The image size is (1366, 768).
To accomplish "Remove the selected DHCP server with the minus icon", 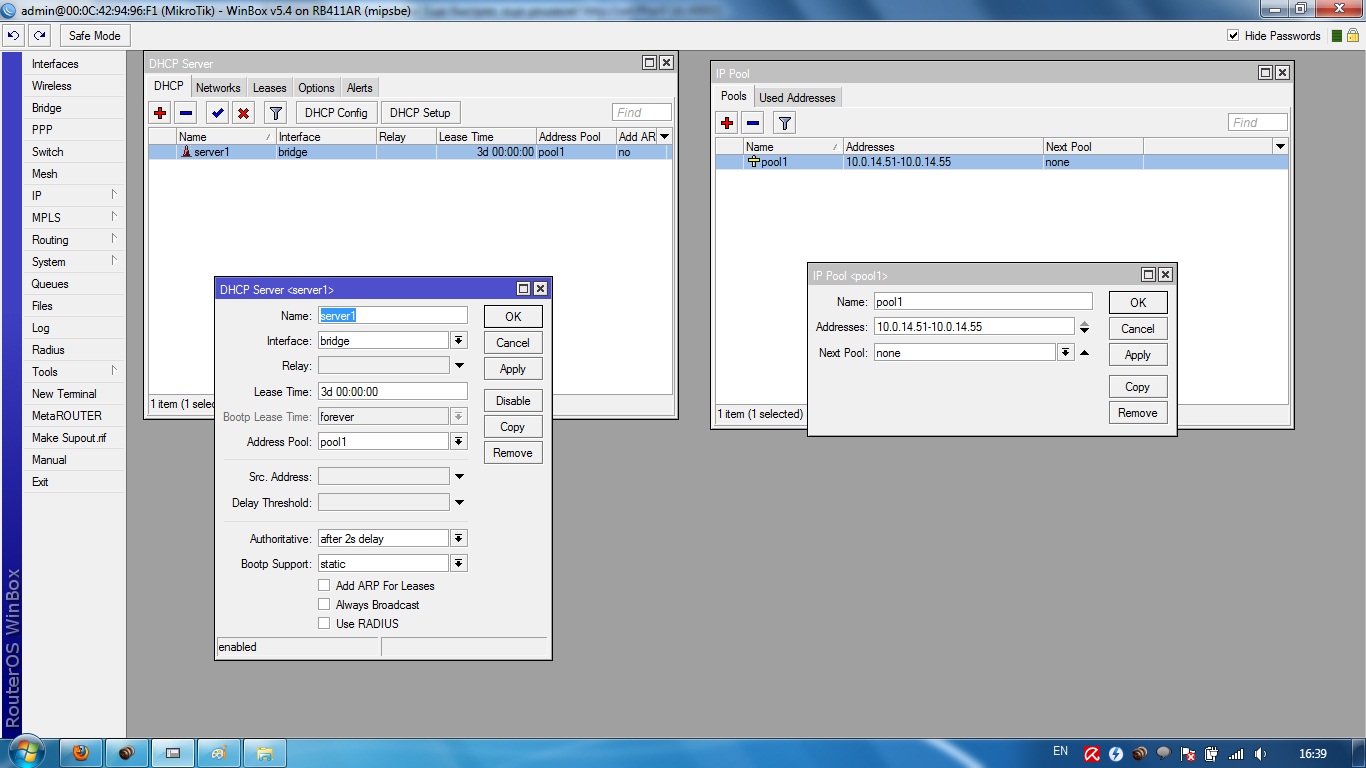I will point(186,113).
